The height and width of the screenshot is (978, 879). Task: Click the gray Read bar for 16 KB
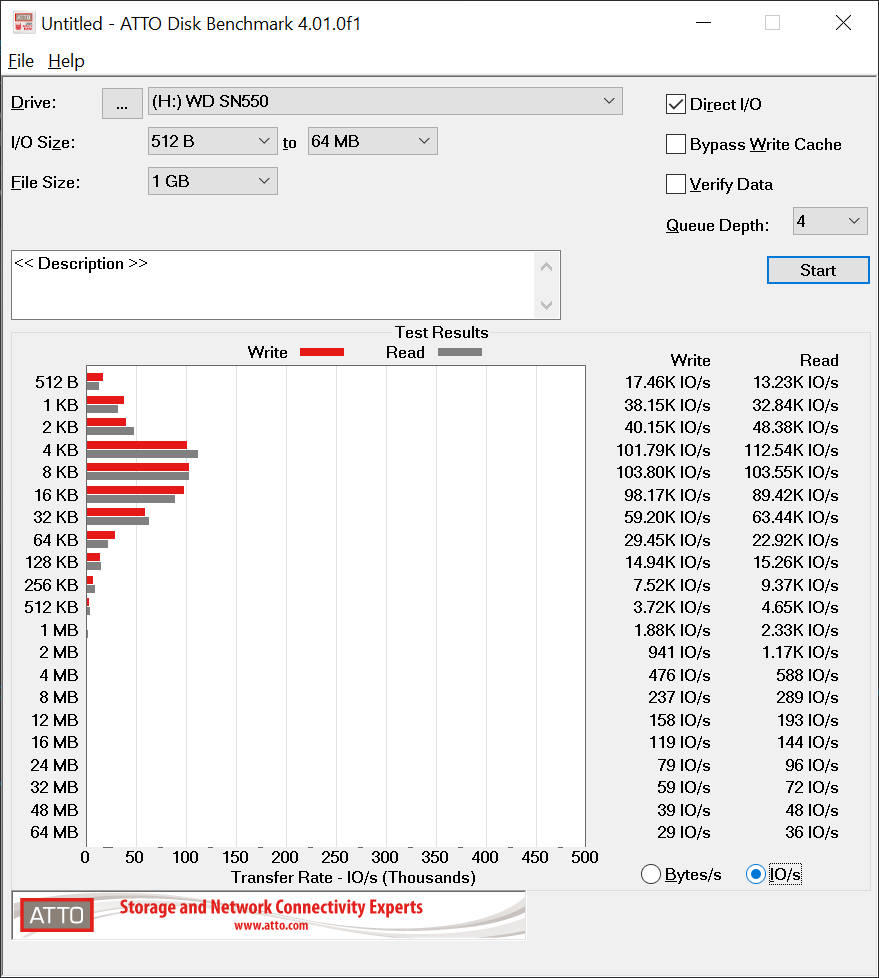pos(131,499)
